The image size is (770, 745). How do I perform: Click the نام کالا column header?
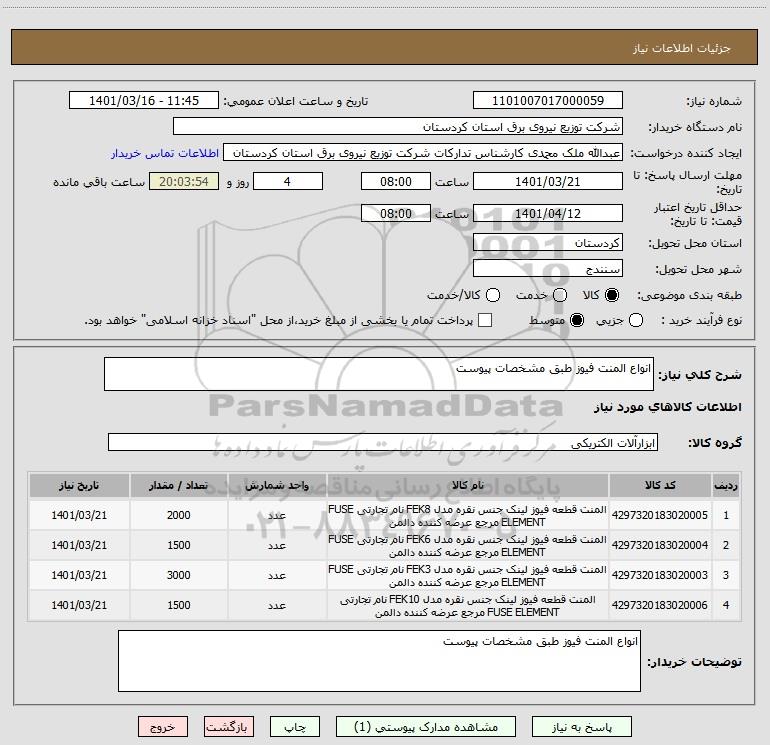click(x=468, y=485)
